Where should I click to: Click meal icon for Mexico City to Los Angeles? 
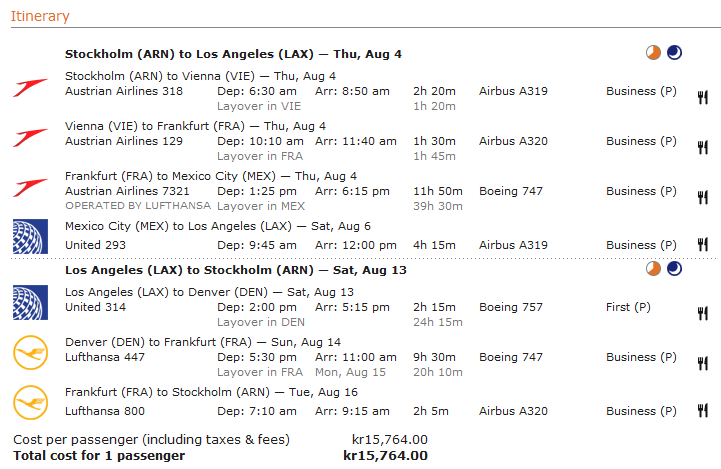point(702,245)
